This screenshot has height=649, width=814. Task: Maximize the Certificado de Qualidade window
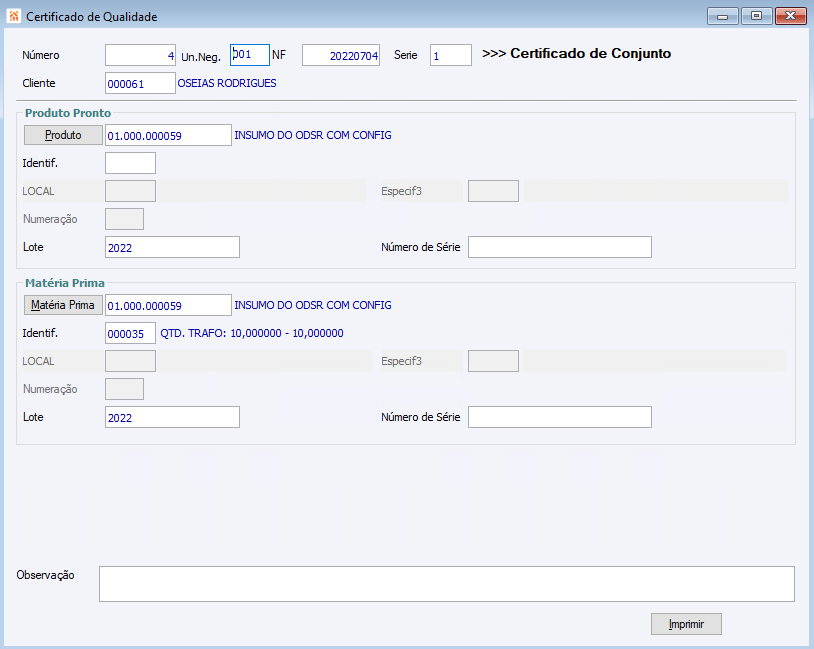756,16
